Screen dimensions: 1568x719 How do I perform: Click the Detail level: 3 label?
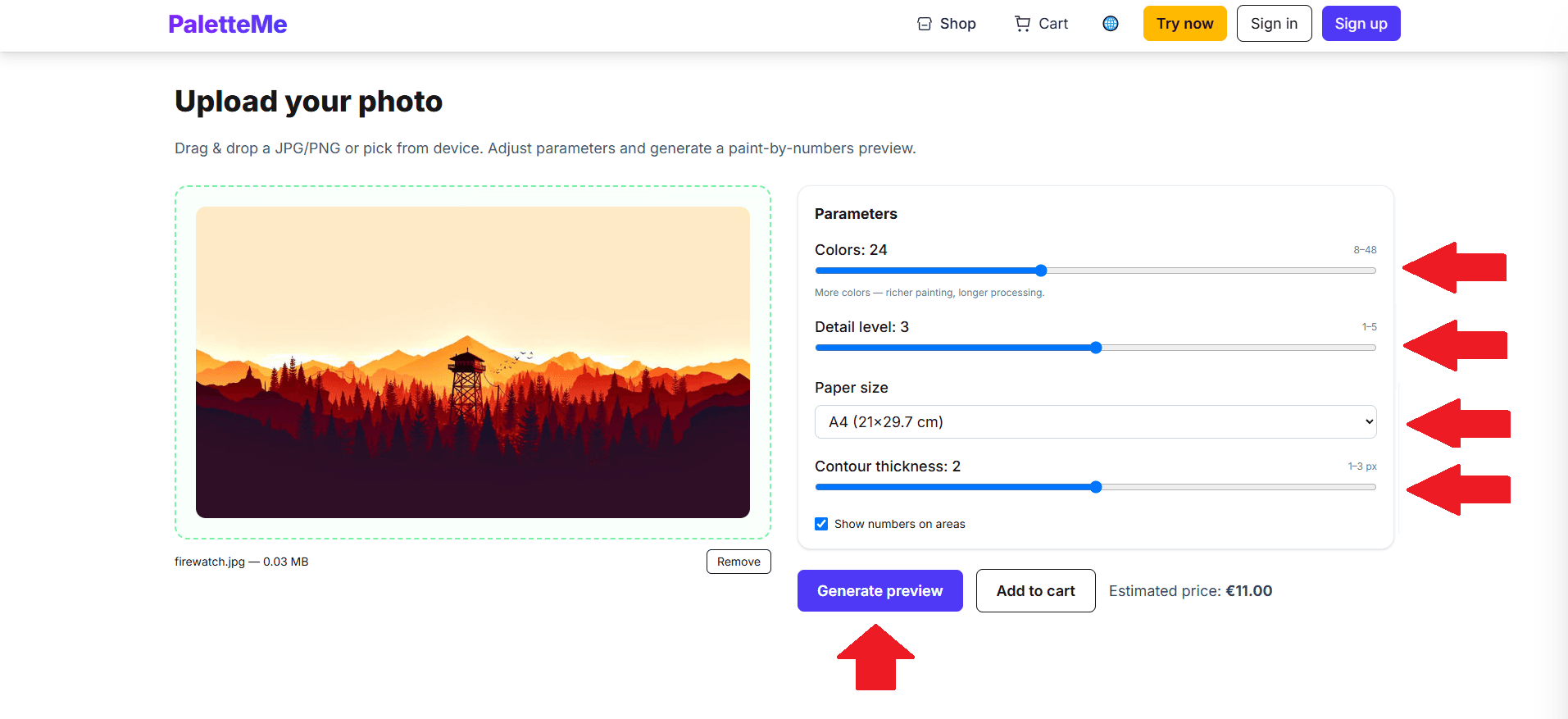point(861,327)
